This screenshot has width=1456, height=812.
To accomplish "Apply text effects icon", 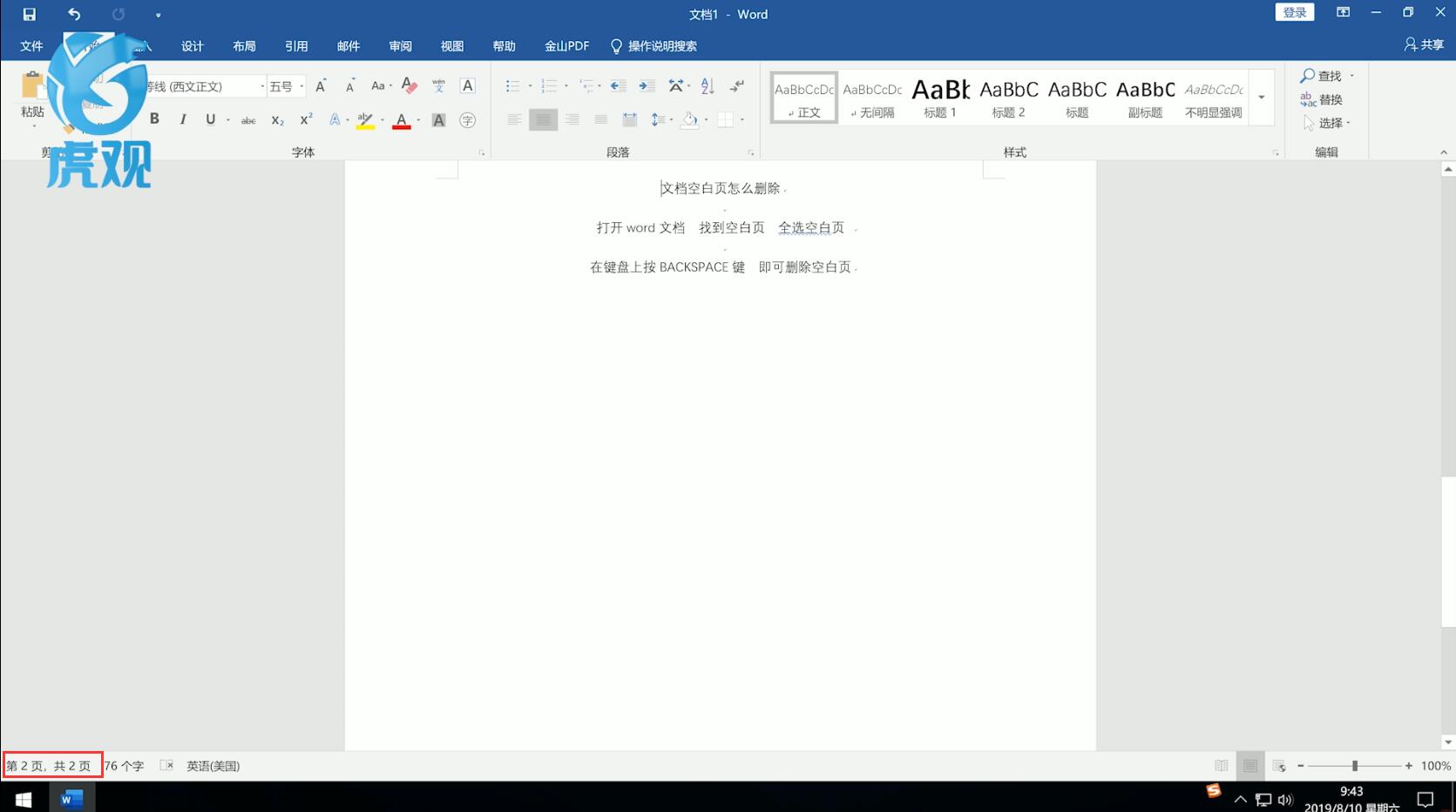I will tap(335, 119).
